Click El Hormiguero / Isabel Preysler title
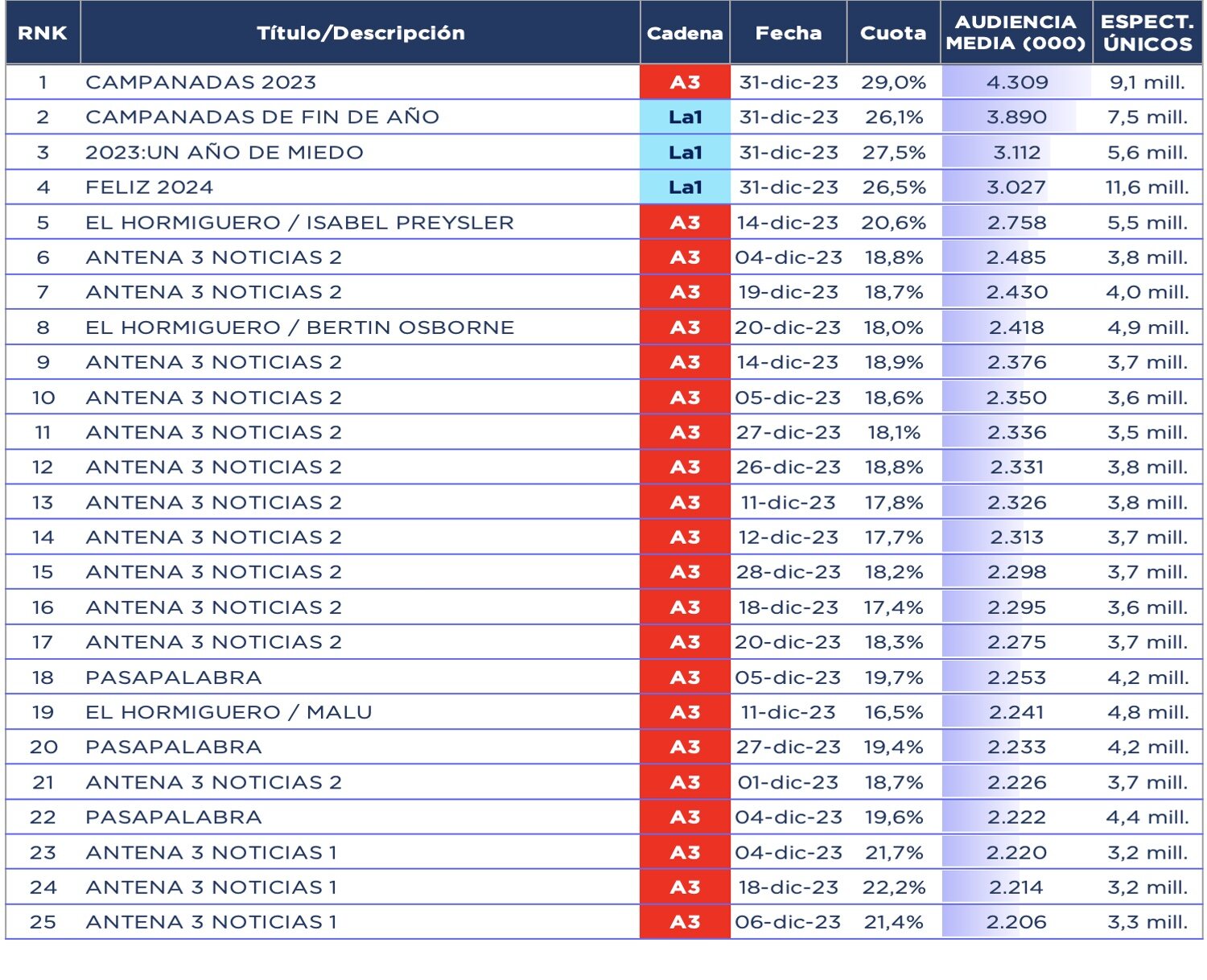 click(299, 223)
